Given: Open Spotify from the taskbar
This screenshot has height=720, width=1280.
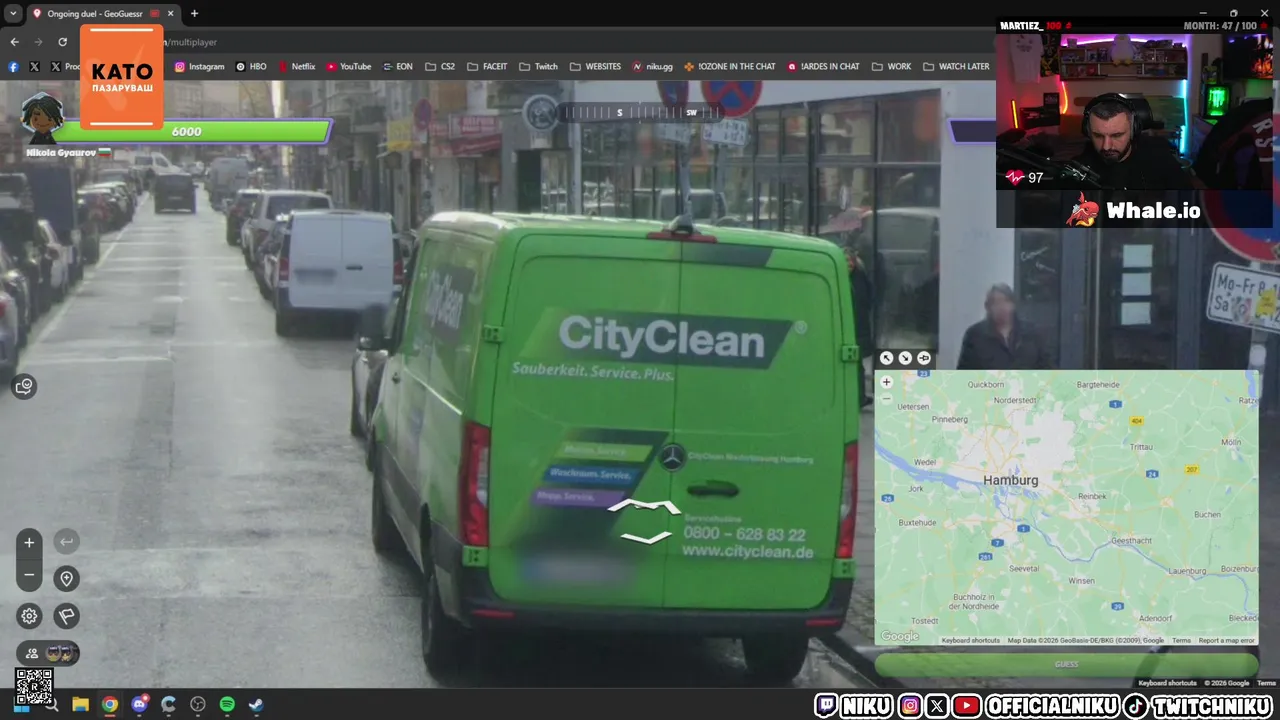Looking at the screenshot, I should coord(227,705).
